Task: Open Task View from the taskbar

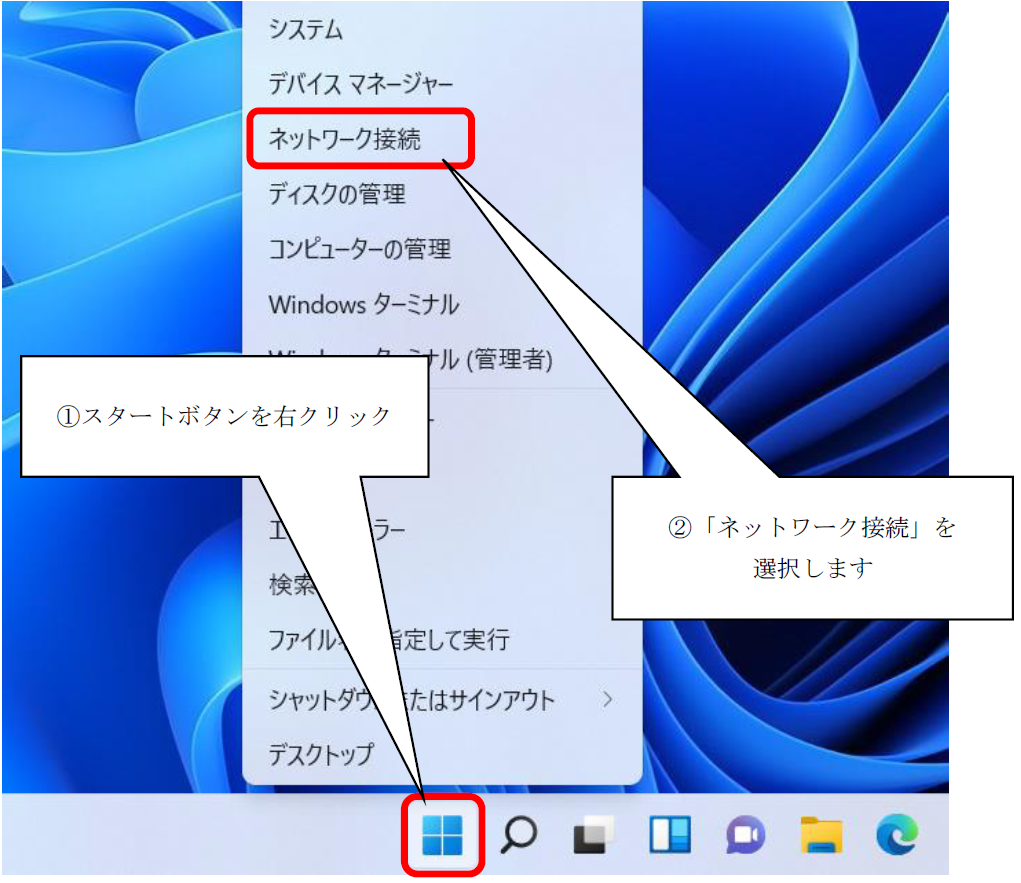Action: click(593, 834)
